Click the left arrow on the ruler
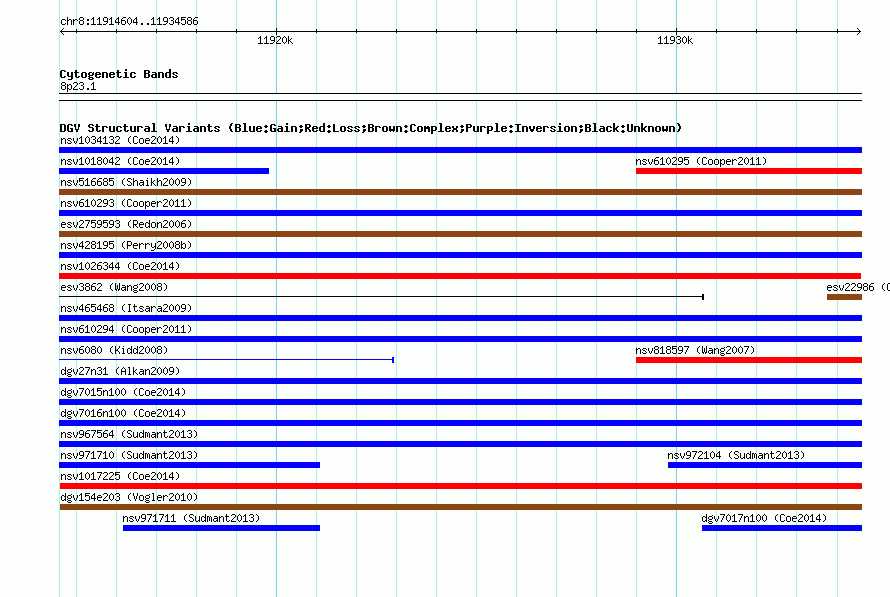Image resolution: width=890 pixels, height=597 pixels. pyautogui.click(x=62, y=31)
